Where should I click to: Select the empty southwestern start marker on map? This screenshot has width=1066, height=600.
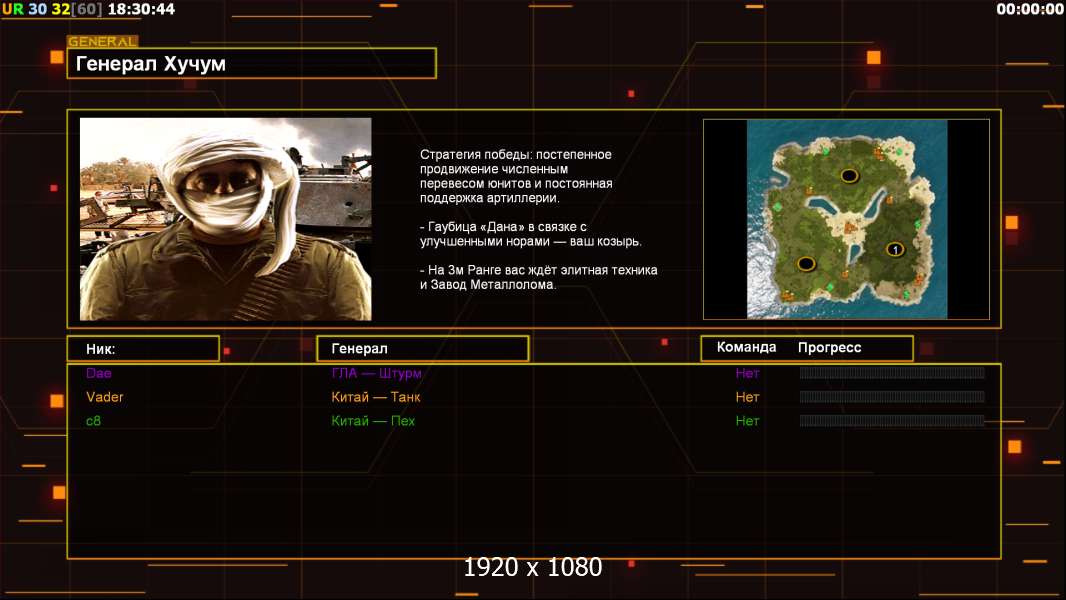click(x=806, y=263)
